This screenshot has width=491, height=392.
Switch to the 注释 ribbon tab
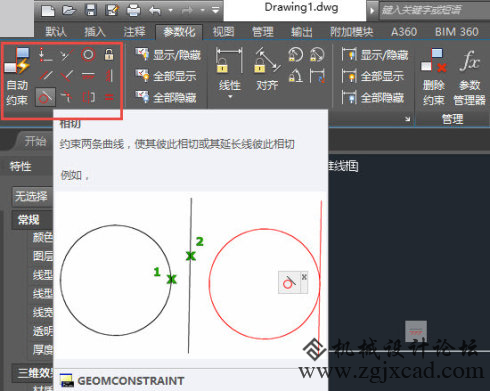134,32
